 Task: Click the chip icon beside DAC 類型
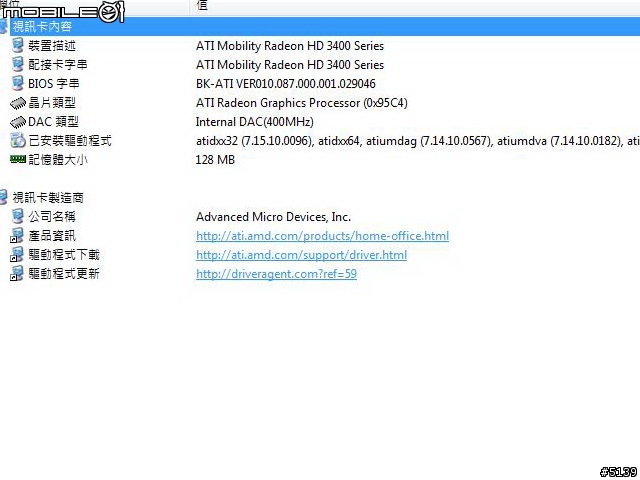[x=18, y=122]
